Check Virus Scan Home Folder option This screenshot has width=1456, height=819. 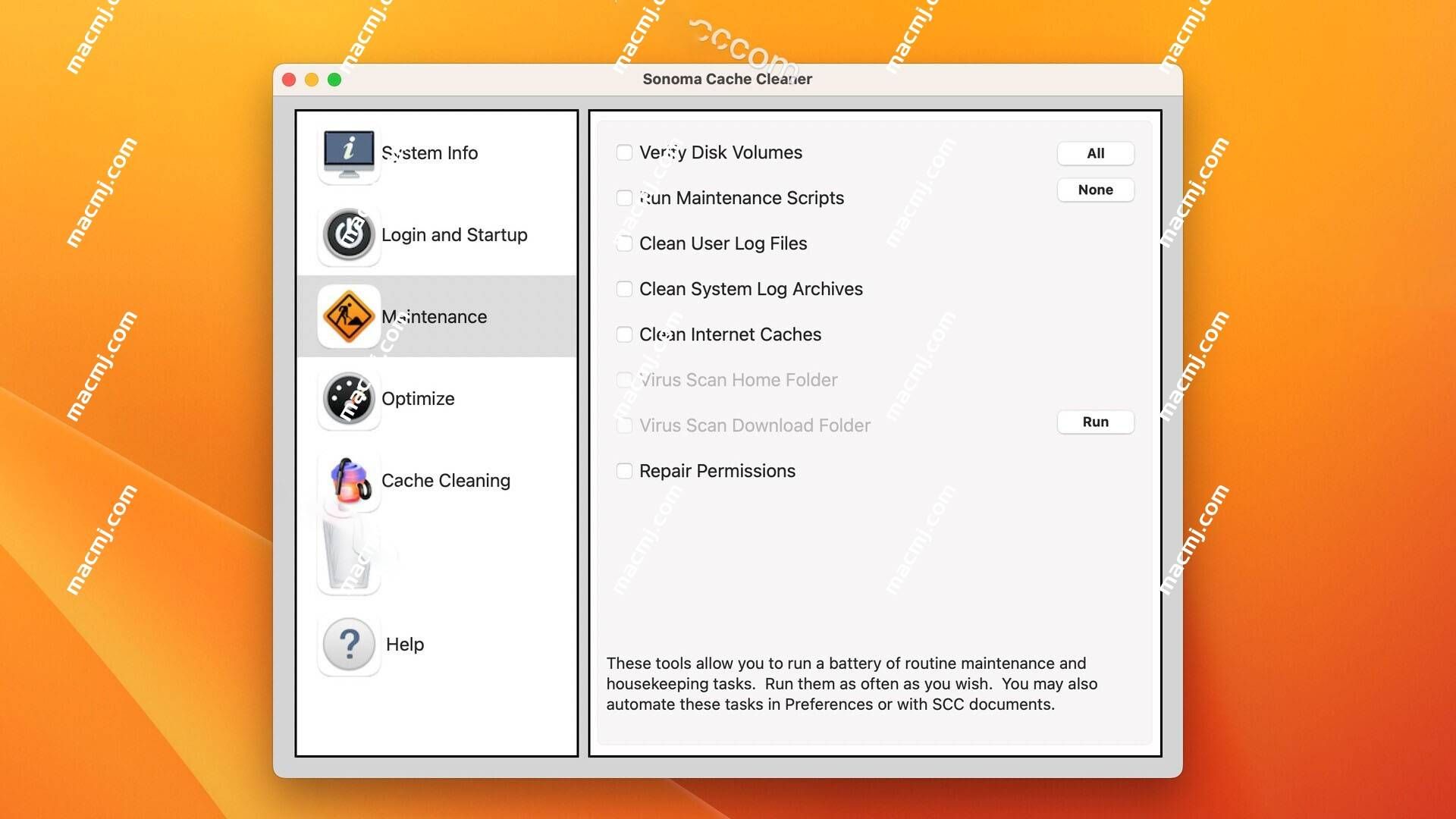624,380
